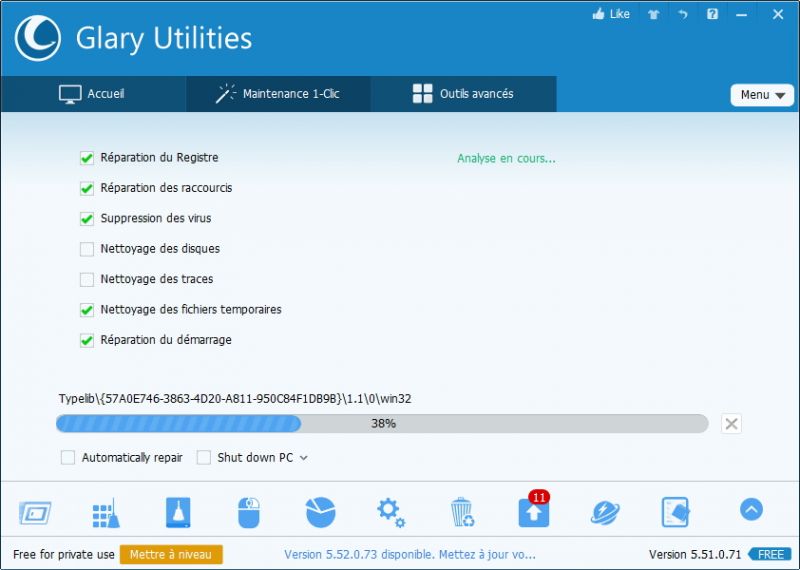Screen dimensions: 800x570
Task: Minimize the Glary Utilities window
Action: point(741,15)
